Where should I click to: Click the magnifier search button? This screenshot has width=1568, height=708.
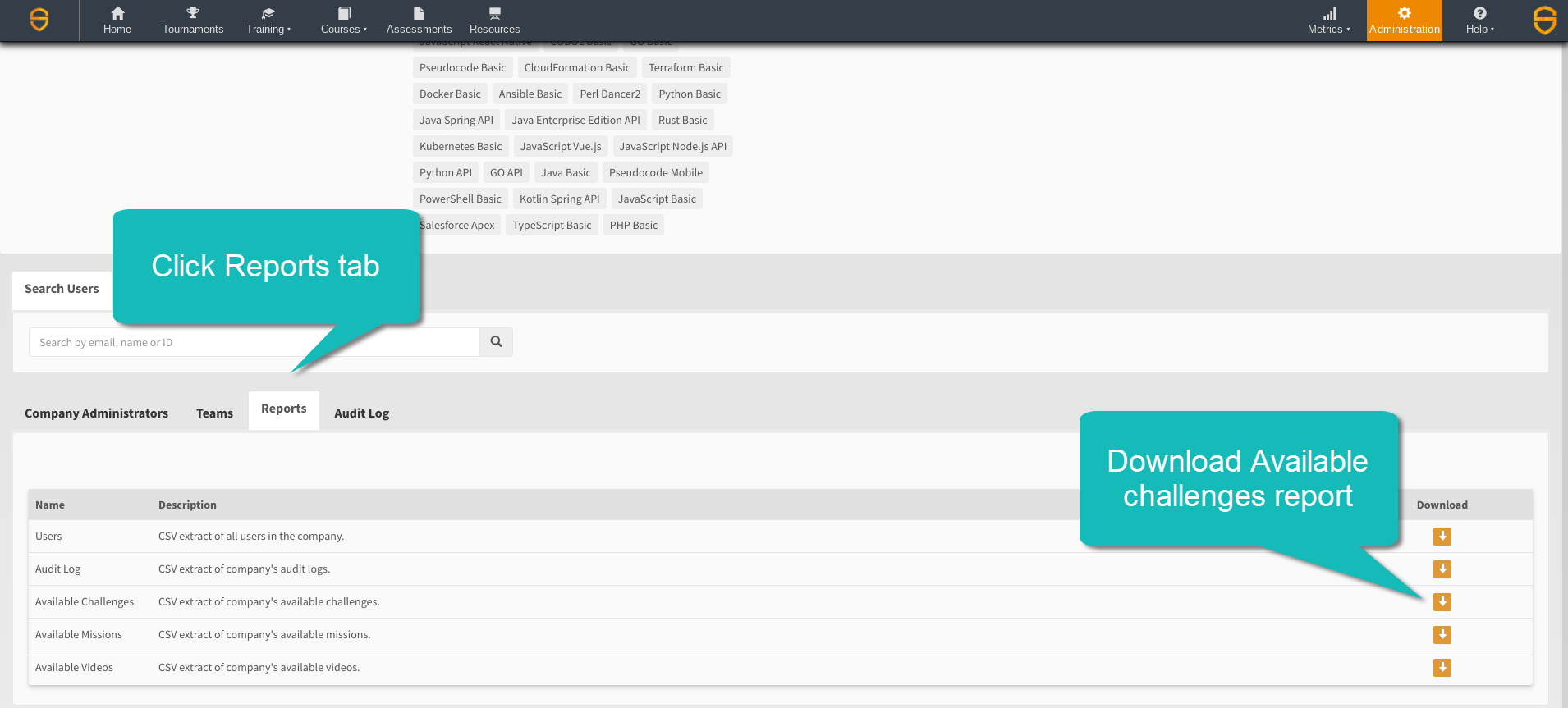pos(496,342)
